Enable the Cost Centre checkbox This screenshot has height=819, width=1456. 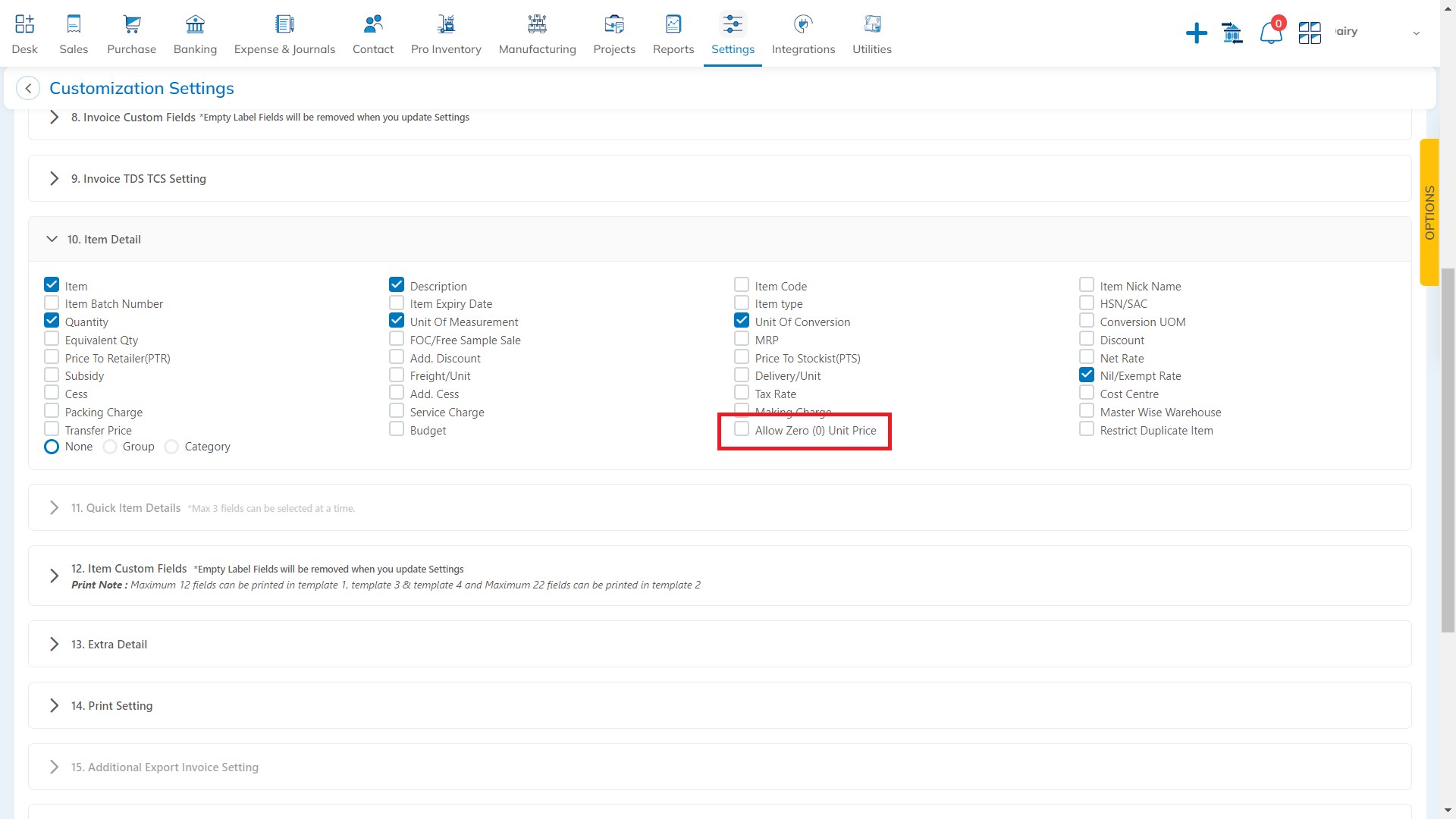coord(1087,392)
